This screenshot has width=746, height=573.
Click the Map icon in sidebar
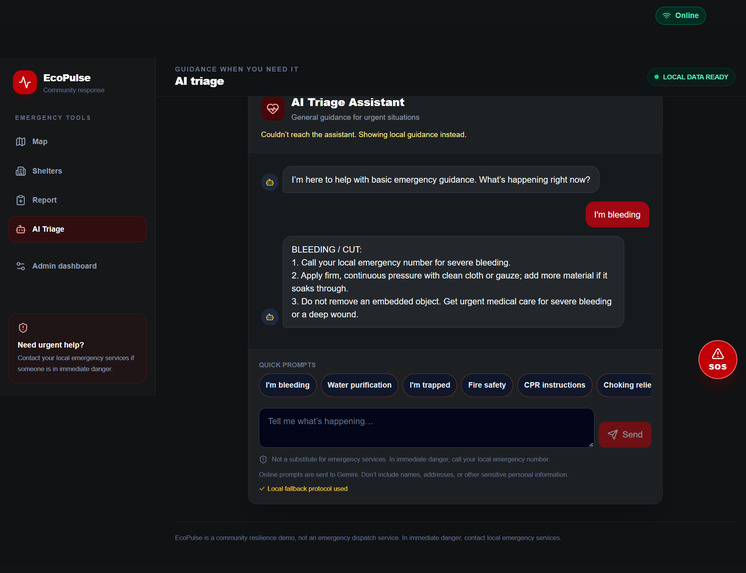tap(20, 142)
